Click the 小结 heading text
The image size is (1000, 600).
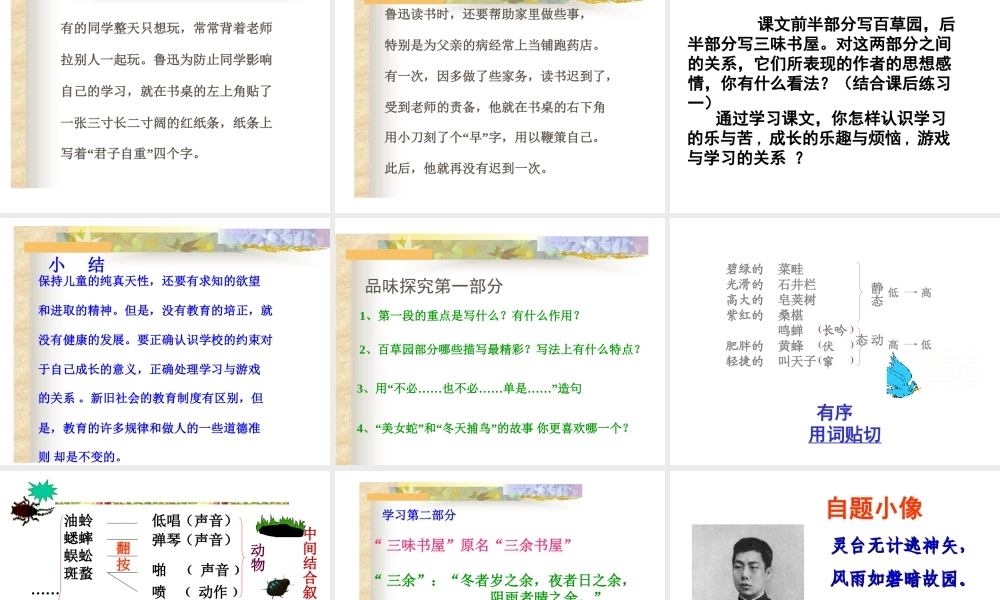[77, 265]
